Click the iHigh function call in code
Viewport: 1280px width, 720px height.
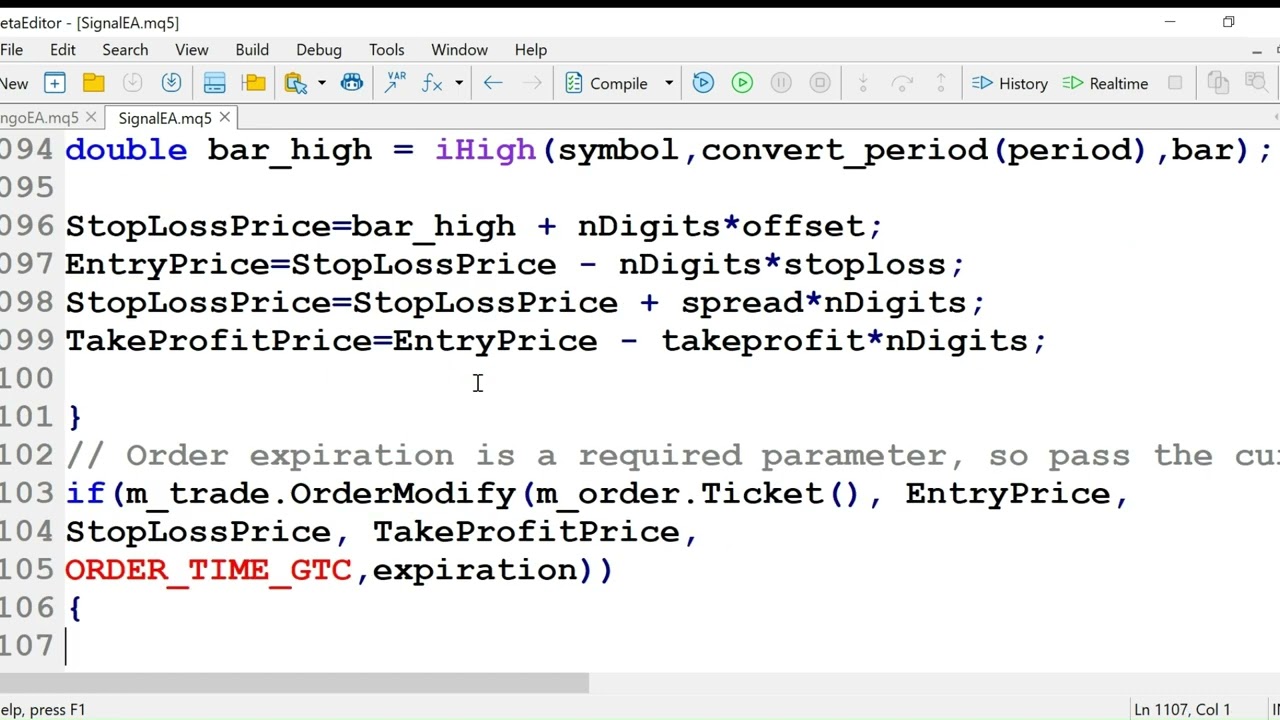pos(485,150)
